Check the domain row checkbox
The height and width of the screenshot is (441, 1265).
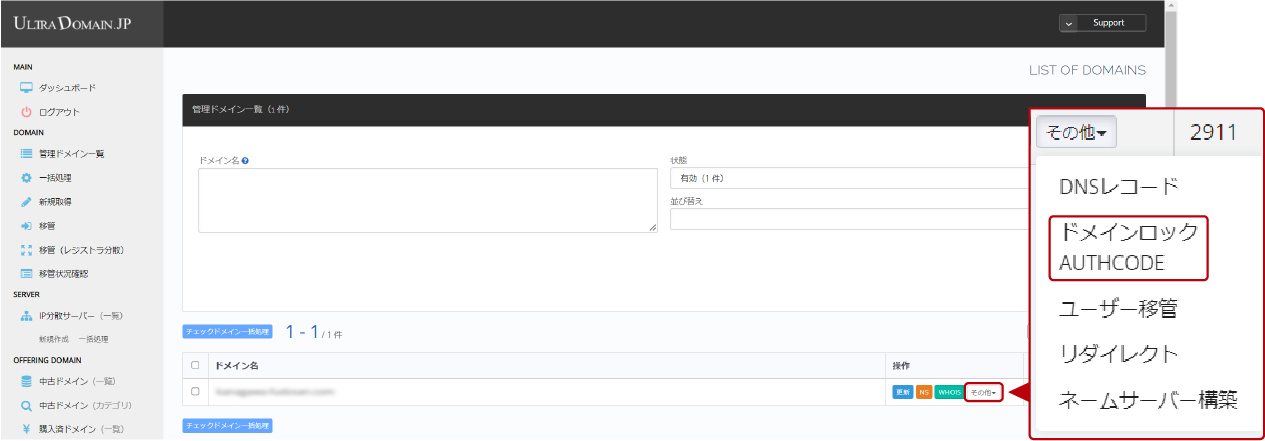tap(195, 391)
